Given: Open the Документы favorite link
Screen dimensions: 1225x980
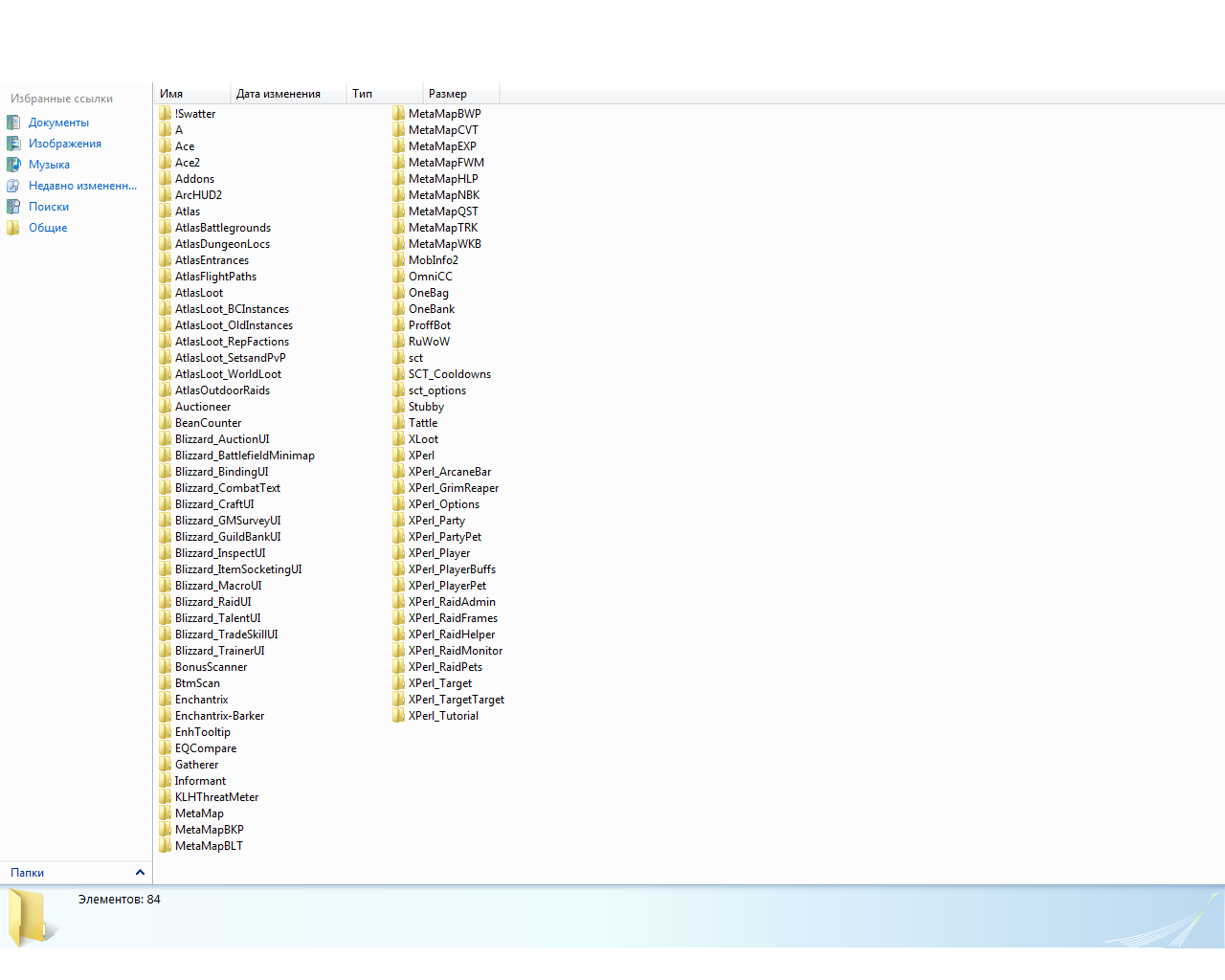Looking at the screenshot, I should 58,122.
